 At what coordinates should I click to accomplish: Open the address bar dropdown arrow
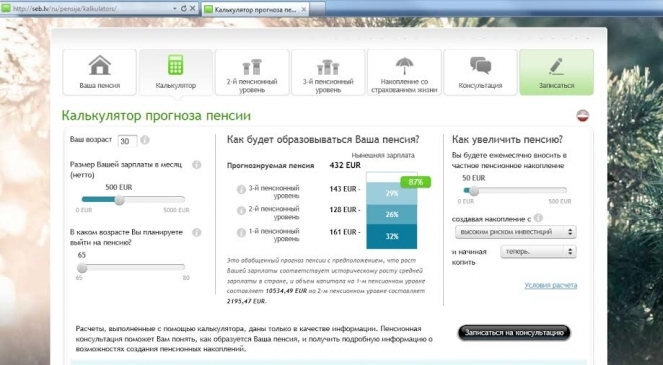click(x=175, y=8)
